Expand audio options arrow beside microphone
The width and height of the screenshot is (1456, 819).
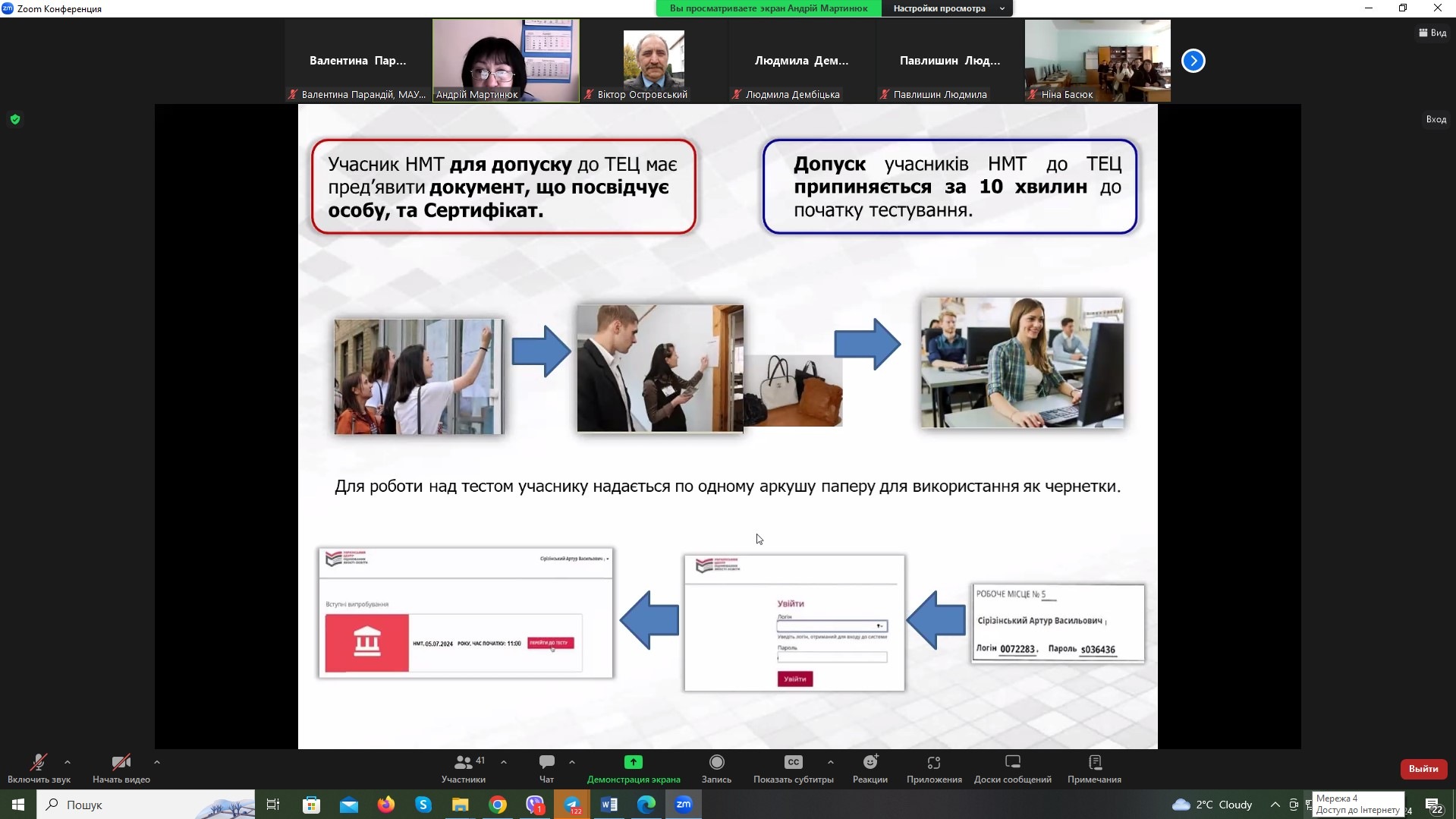(x=68, y=762)
